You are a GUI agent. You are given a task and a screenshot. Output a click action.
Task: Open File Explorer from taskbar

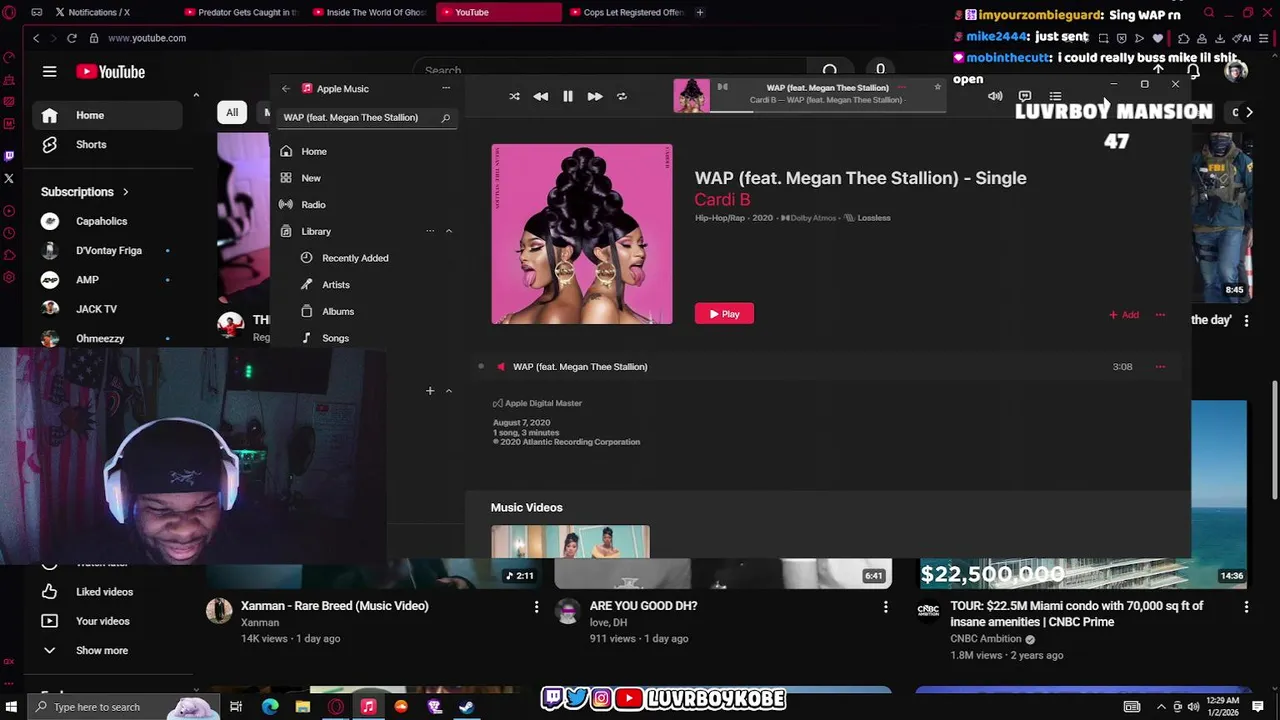click(x=303, y=707)
